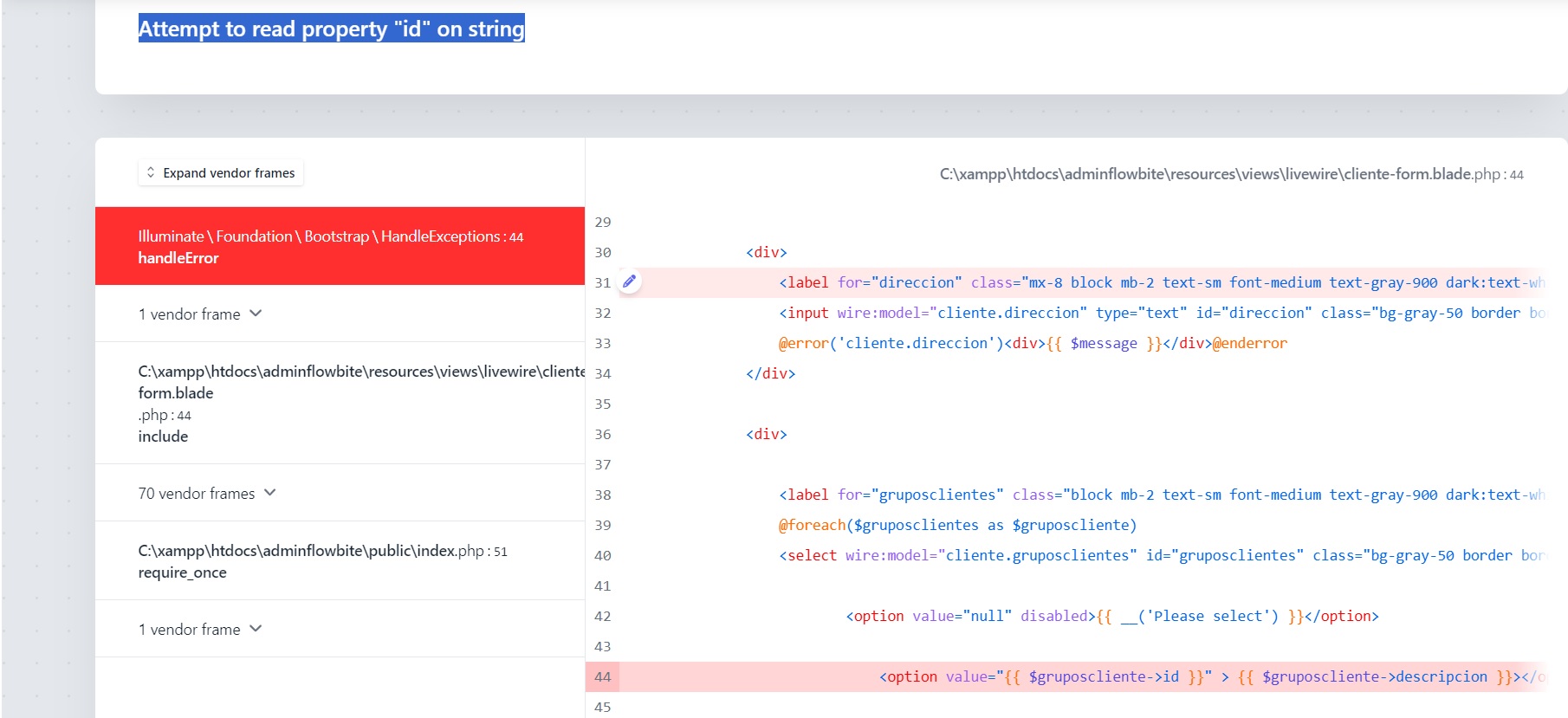Select the cliente-form.blade.php include frame
The width and height of the screenshot is (1568, 718).
pos(340,404)
